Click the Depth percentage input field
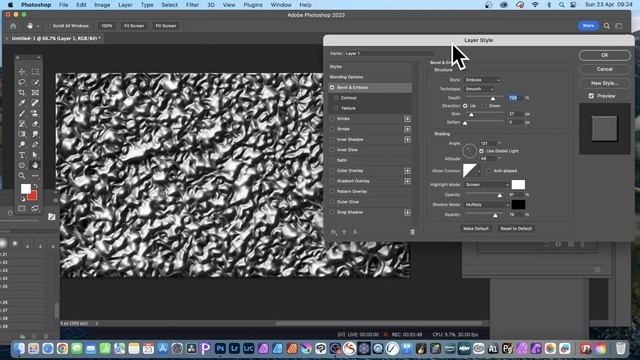Image resolution: width=640 pixels, height=360 pixels. pos(516,98)
